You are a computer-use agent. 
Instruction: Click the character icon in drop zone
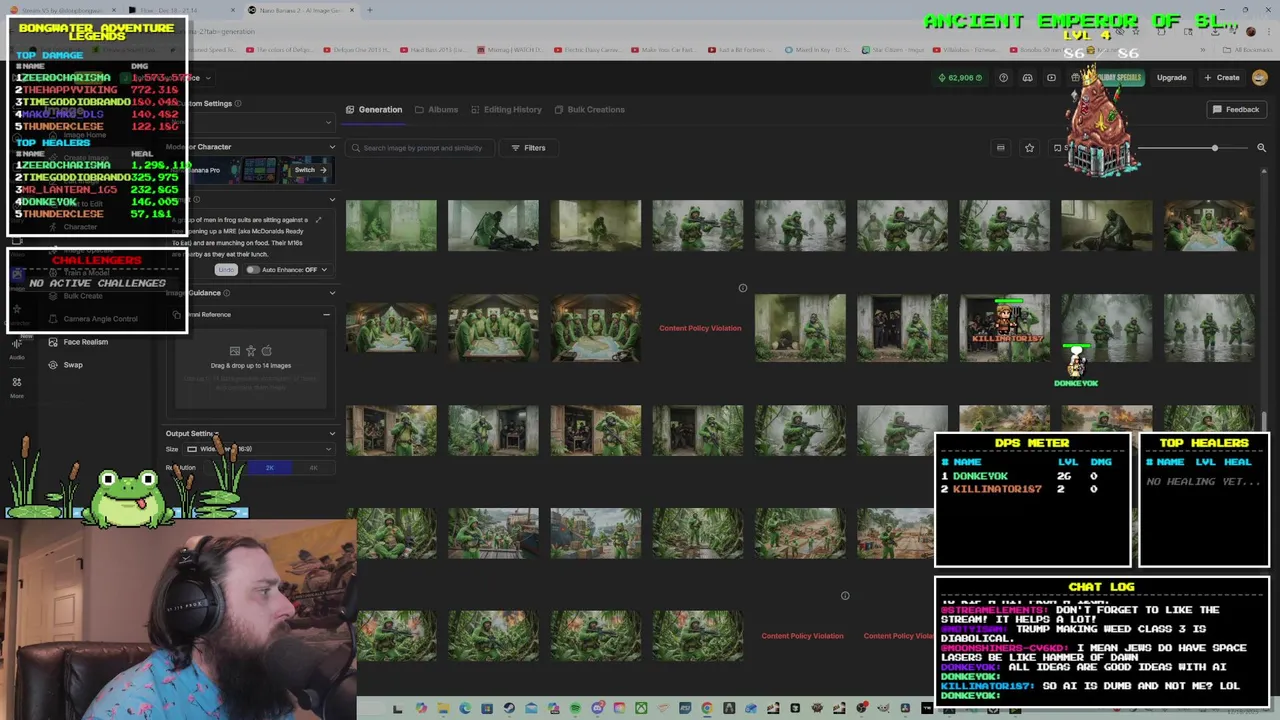click(251, 351)
